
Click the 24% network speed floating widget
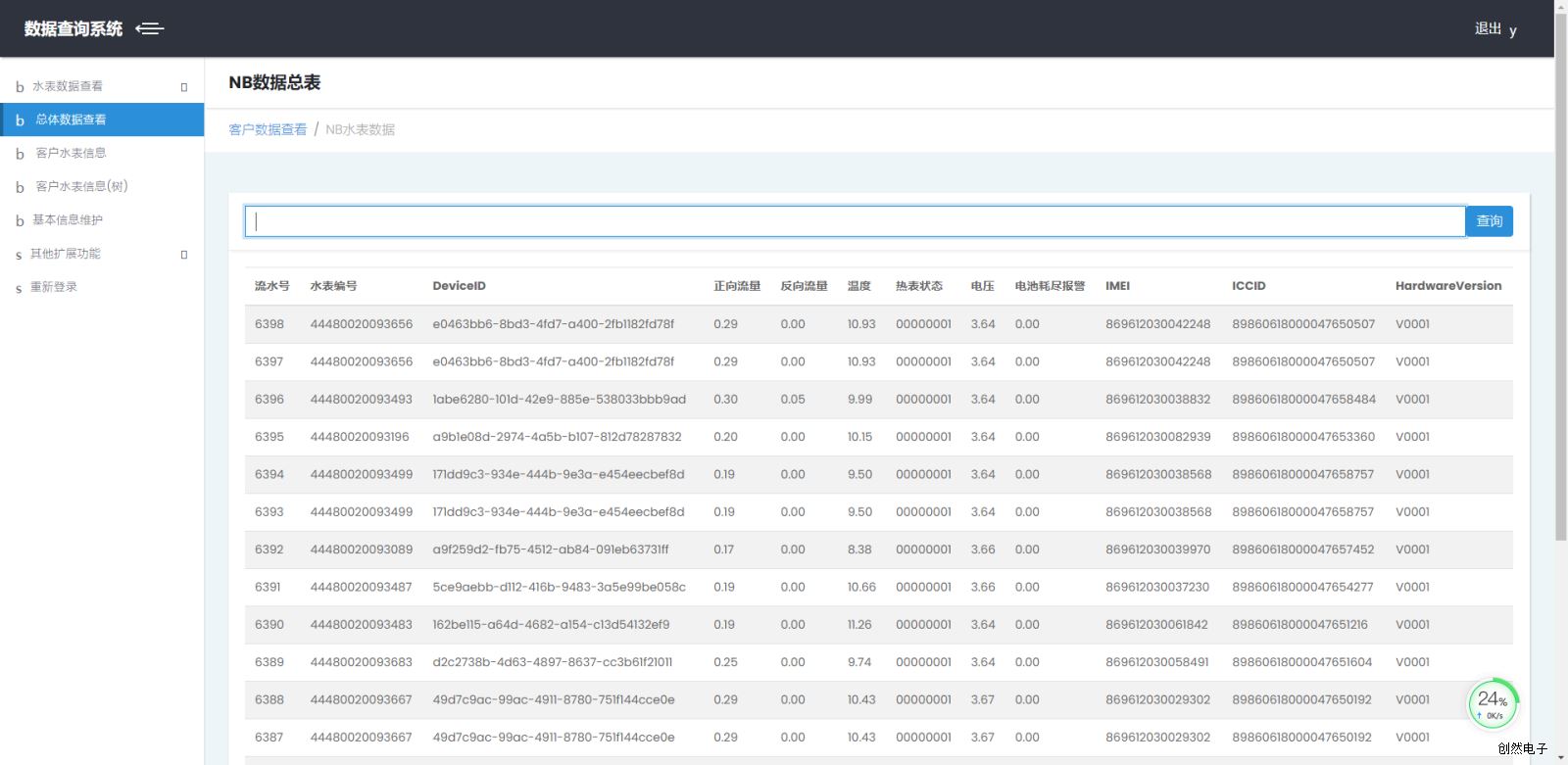[1492, 703]
